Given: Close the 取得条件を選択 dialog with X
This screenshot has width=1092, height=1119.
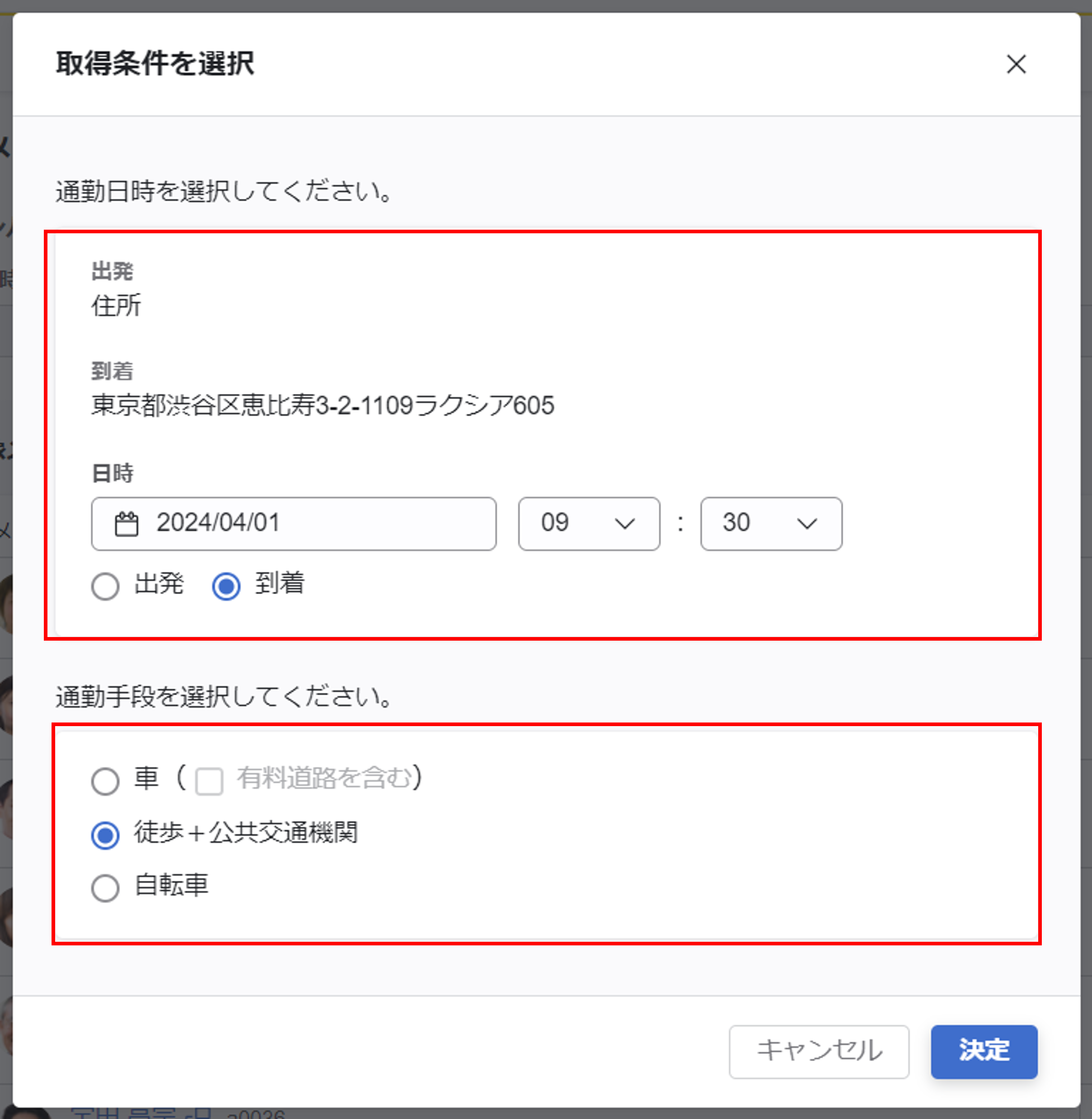Looking at the screenshot, I should pyautogui.click(x=1016, y=64).
